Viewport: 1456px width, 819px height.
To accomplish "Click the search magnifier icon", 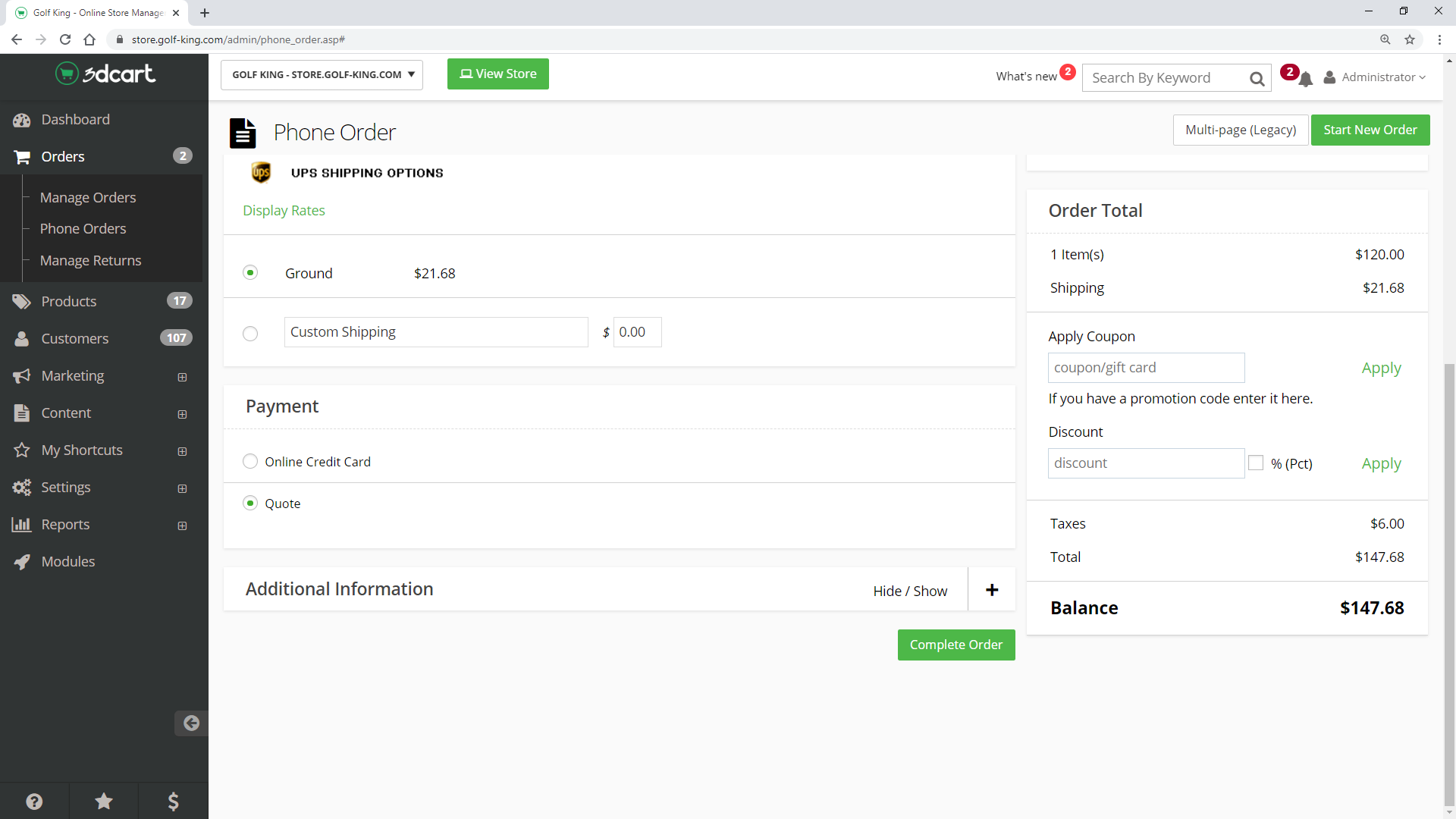I will (1257, 78).
